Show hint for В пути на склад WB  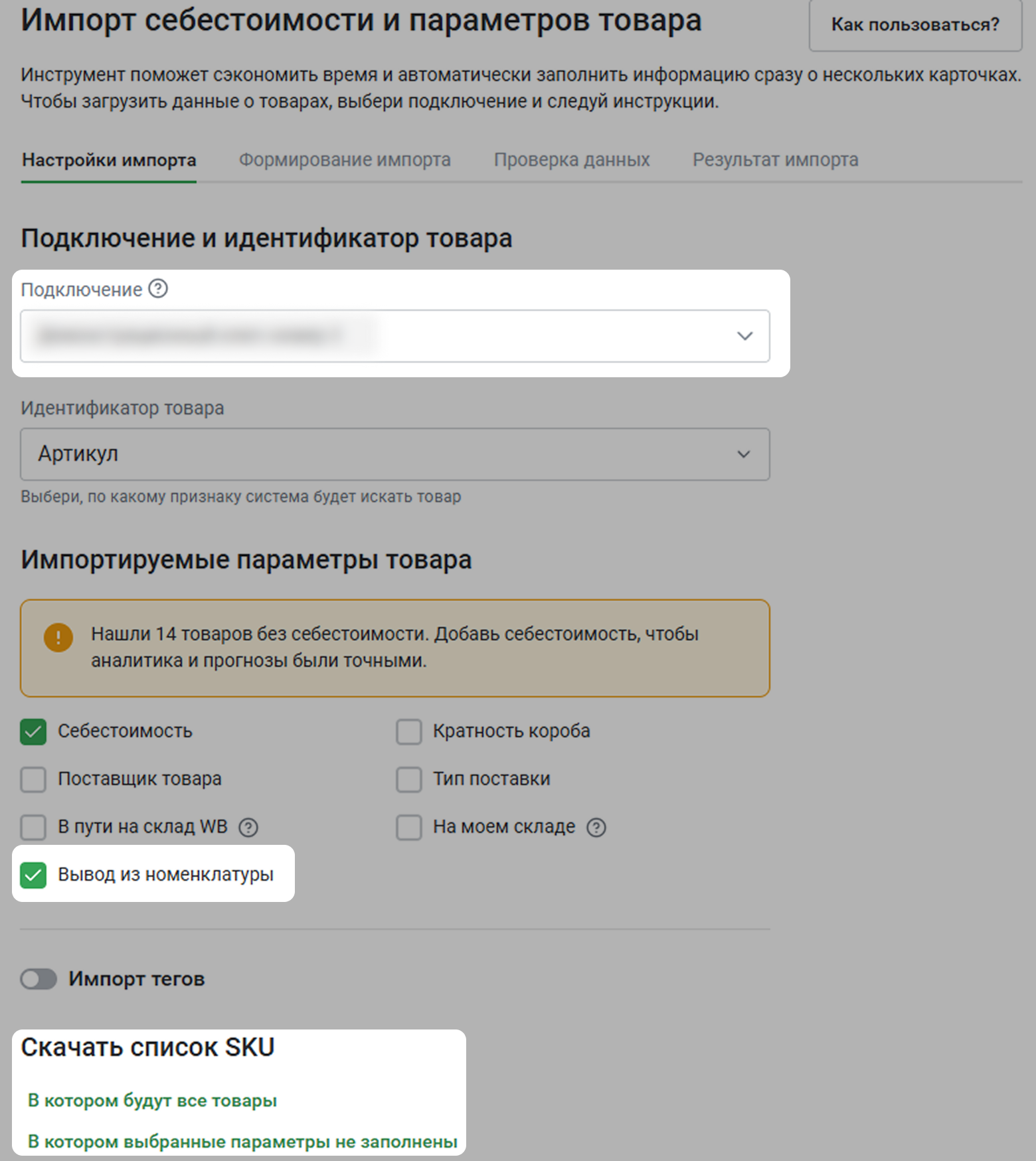248,828
